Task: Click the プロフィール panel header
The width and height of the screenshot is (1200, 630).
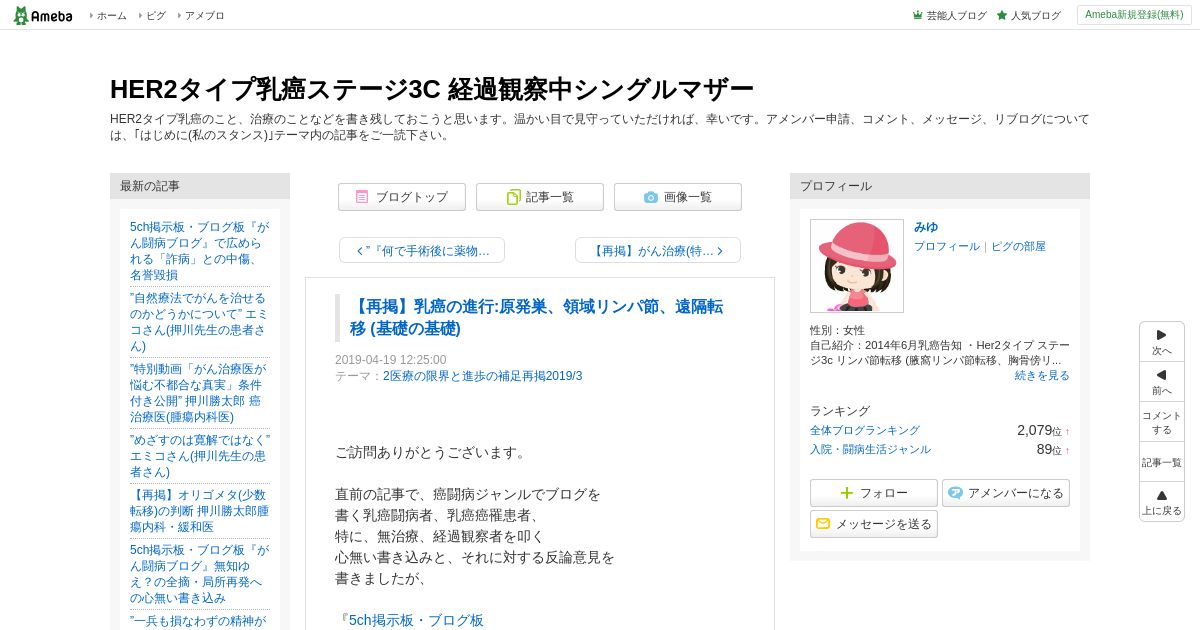Action: coord(940,186)
